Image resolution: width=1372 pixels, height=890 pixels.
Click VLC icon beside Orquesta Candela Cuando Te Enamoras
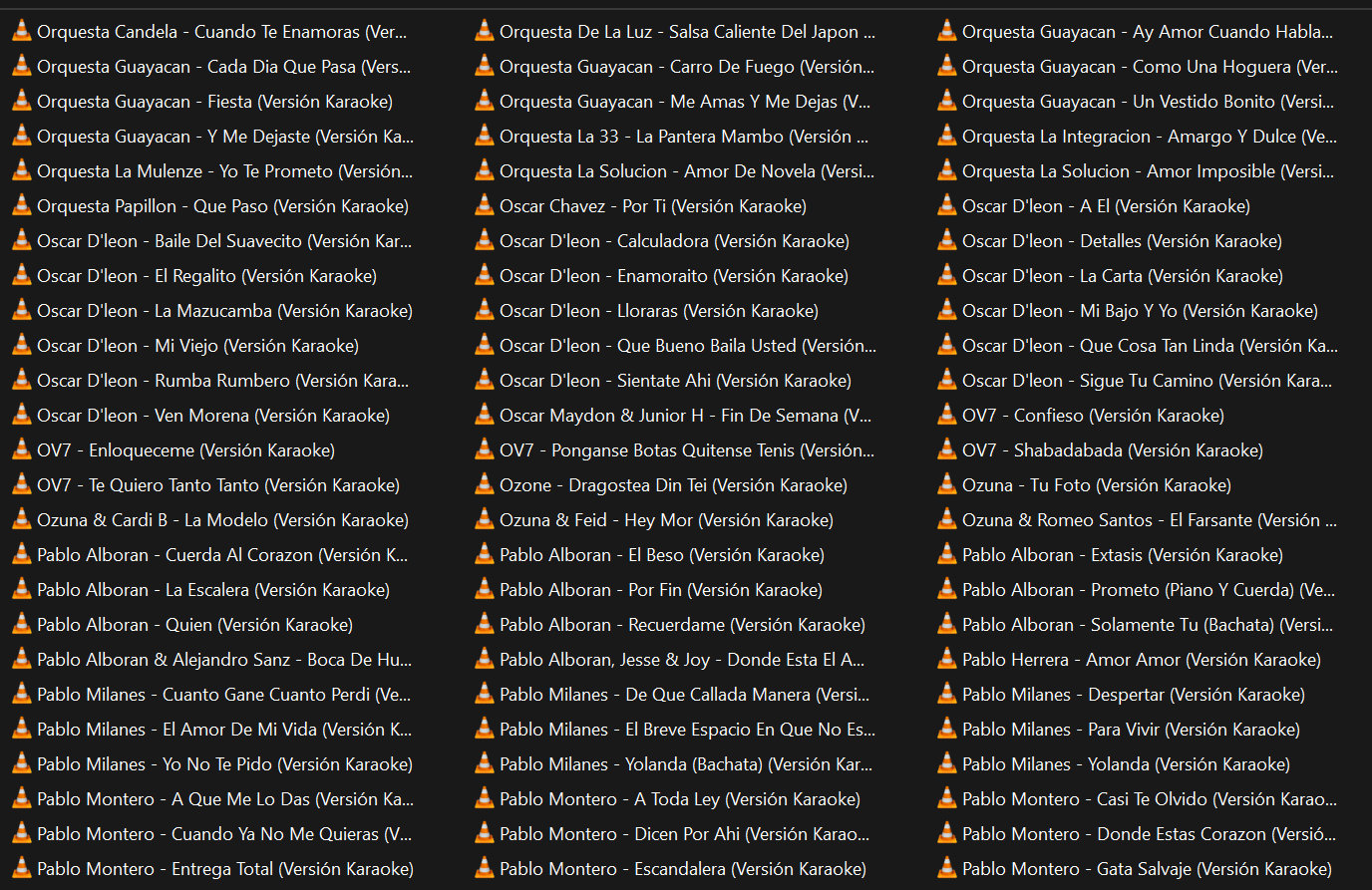click(22, 32)
